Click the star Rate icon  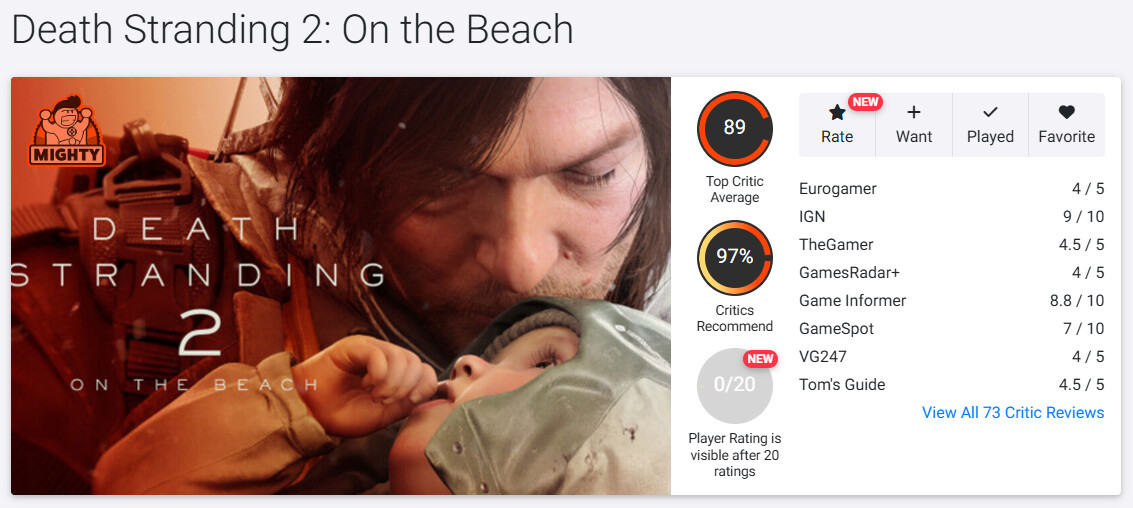(837, 114)
